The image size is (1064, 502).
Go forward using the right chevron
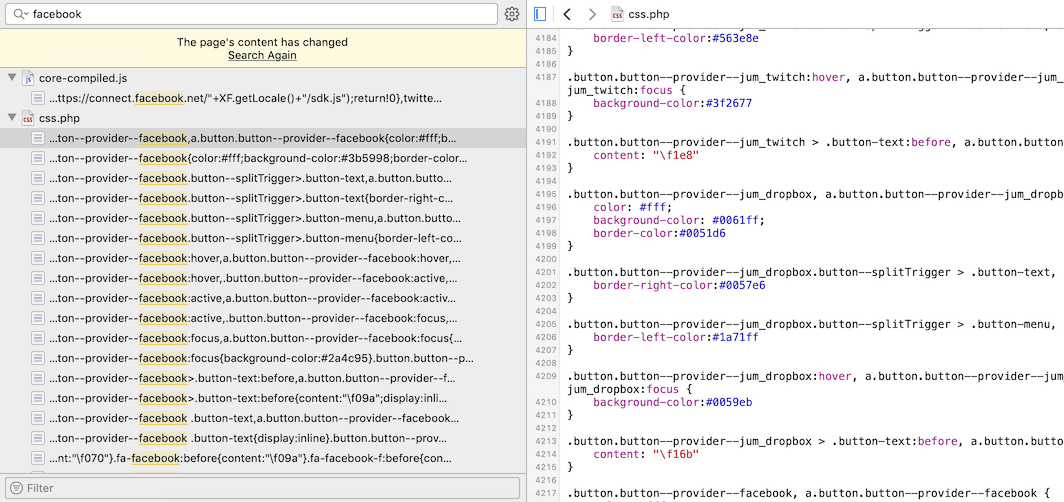click(592, 14)
